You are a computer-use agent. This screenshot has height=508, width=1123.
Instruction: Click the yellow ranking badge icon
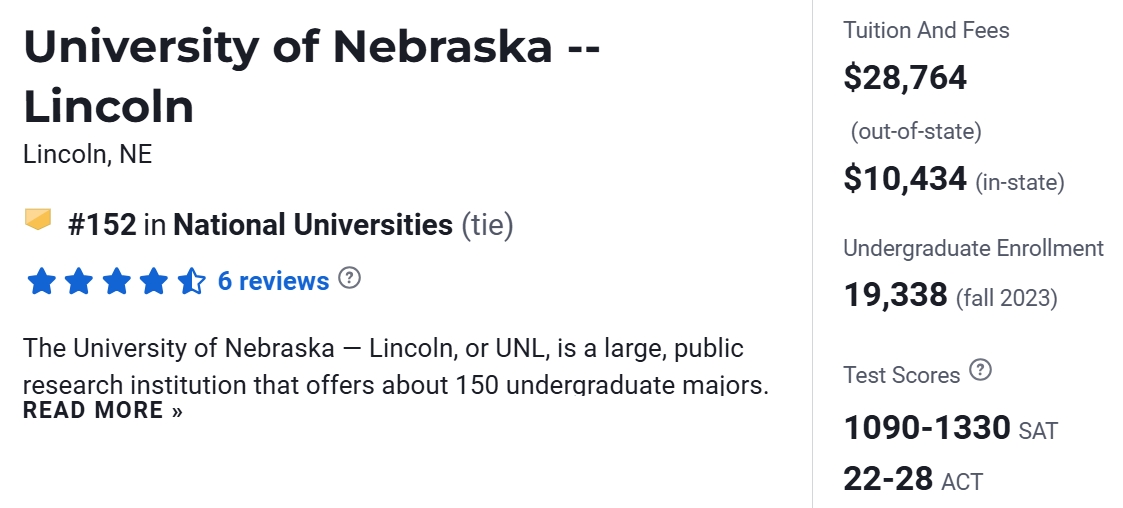(38, 219)
